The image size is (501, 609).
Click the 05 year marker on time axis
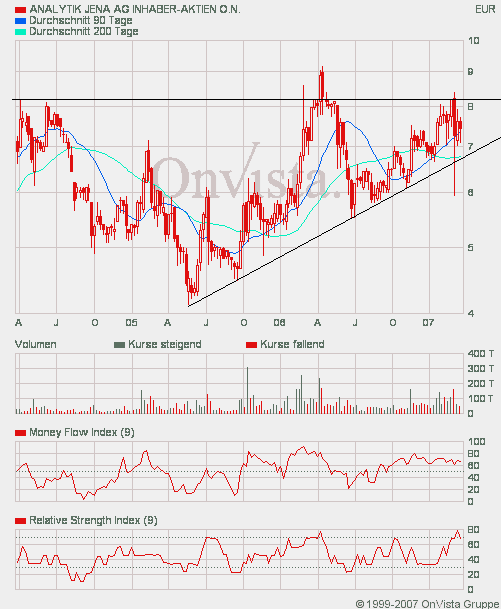click(x=131, y=323)
